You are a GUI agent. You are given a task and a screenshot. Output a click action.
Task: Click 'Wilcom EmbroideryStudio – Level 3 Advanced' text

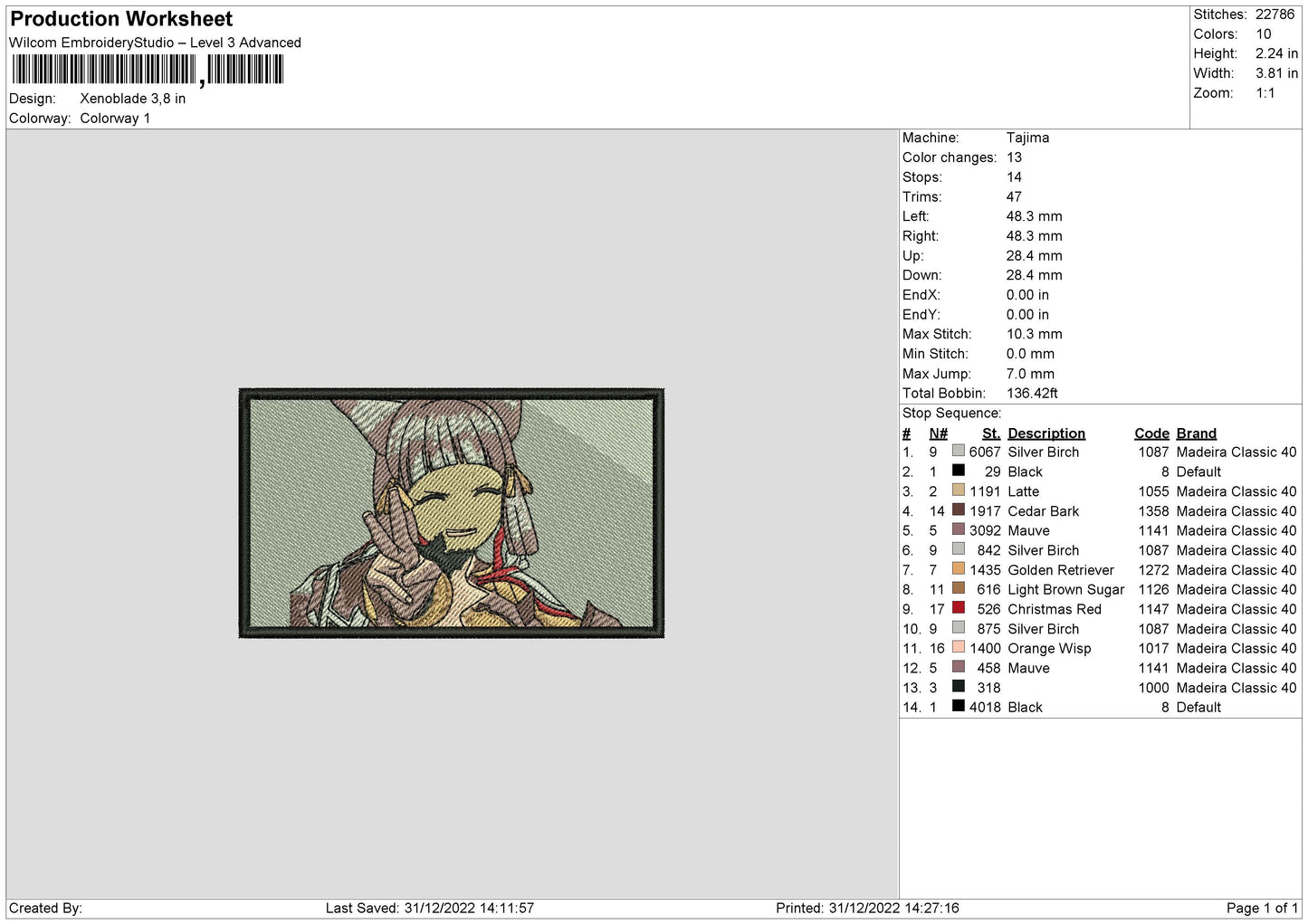(x=155, y=43)
